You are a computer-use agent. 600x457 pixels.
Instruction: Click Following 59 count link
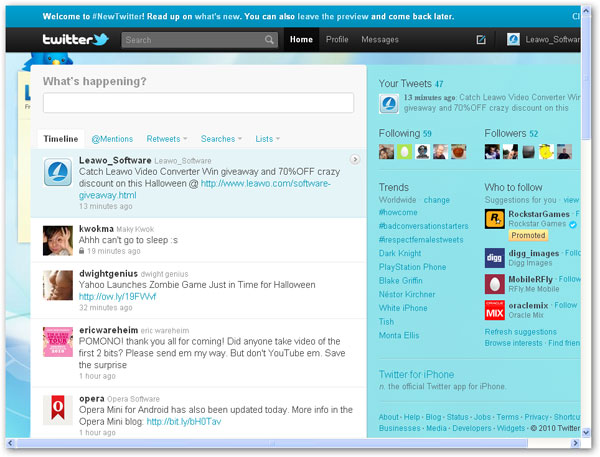click(405, 133)
